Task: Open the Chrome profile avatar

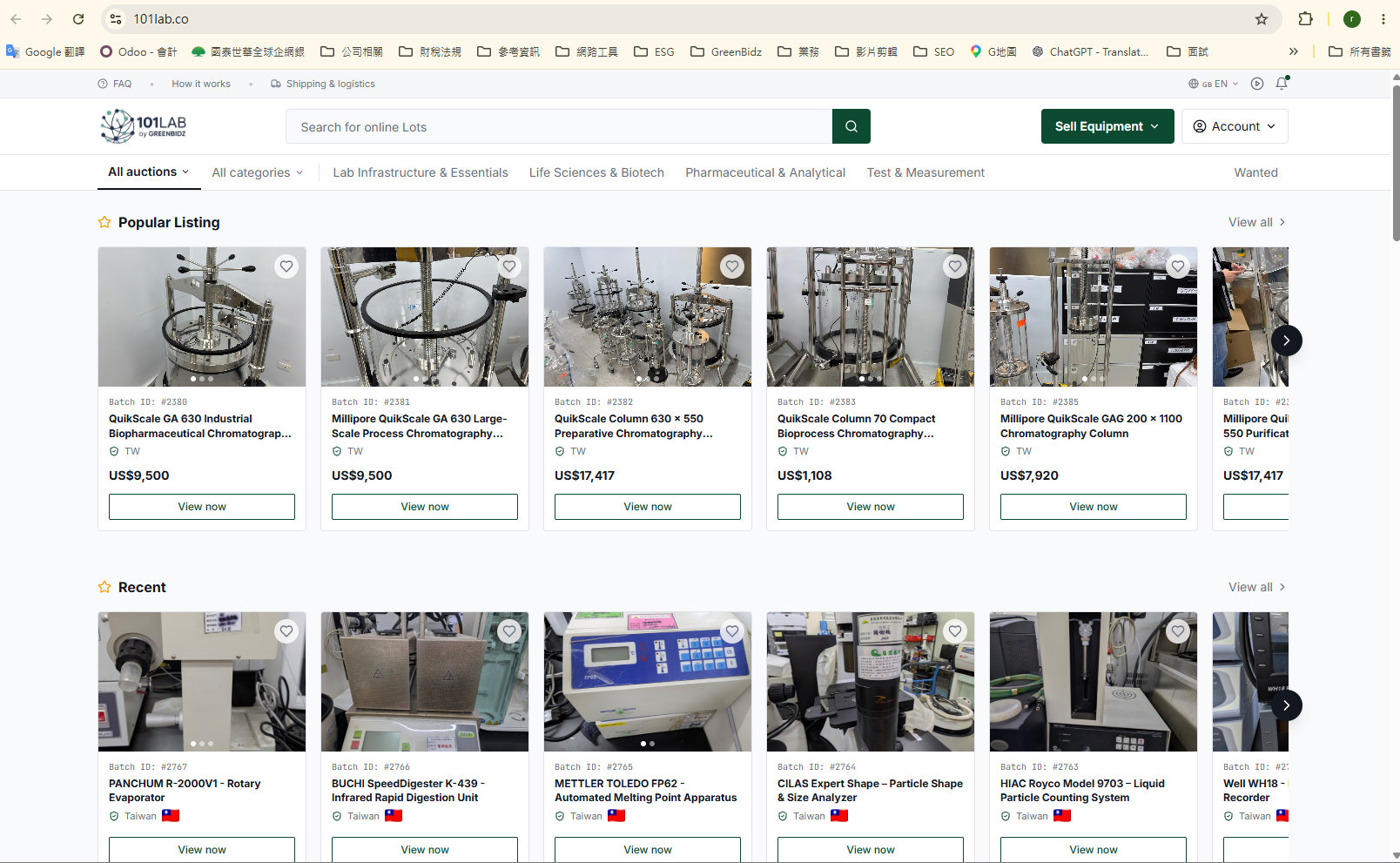Action: (1352, 19)
